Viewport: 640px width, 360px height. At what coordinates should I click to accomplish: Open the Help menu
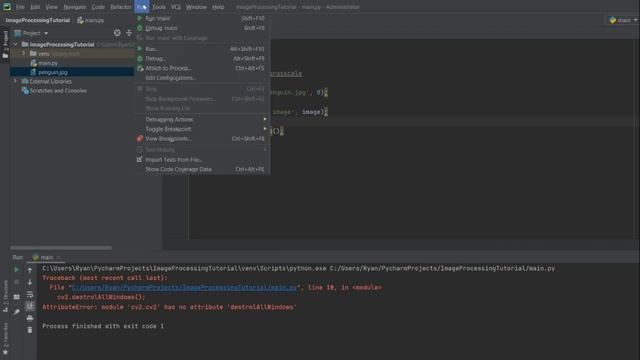pyautogui.click(x=218, y=7)
